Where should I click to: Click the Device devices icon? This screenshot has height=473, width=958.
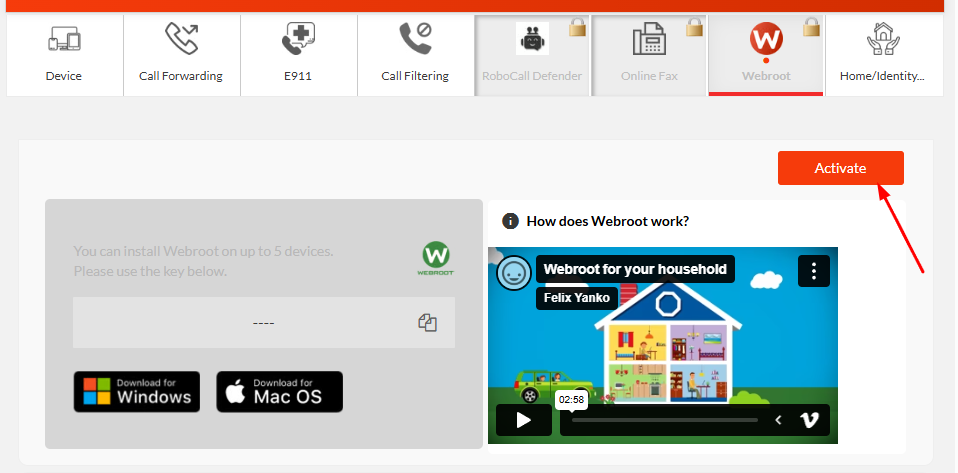pyautogui.click(x=64, y=38)
